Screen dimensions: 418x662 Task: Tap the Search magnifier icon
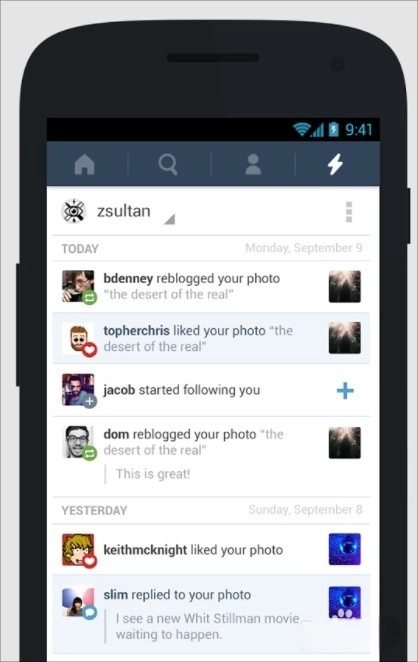[168, 164]
